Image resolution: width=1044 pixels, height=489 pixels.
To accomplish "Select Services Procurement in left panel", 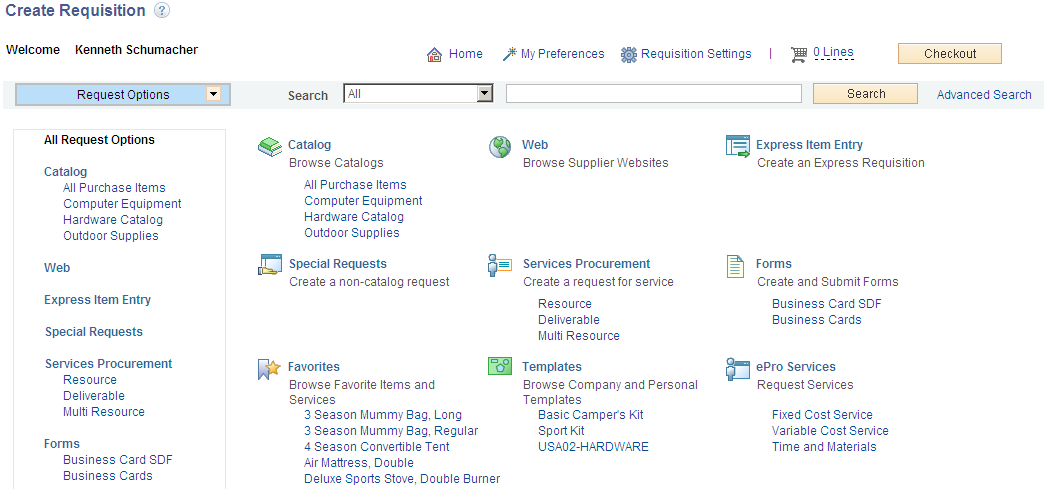I will [x=109, y=364].
